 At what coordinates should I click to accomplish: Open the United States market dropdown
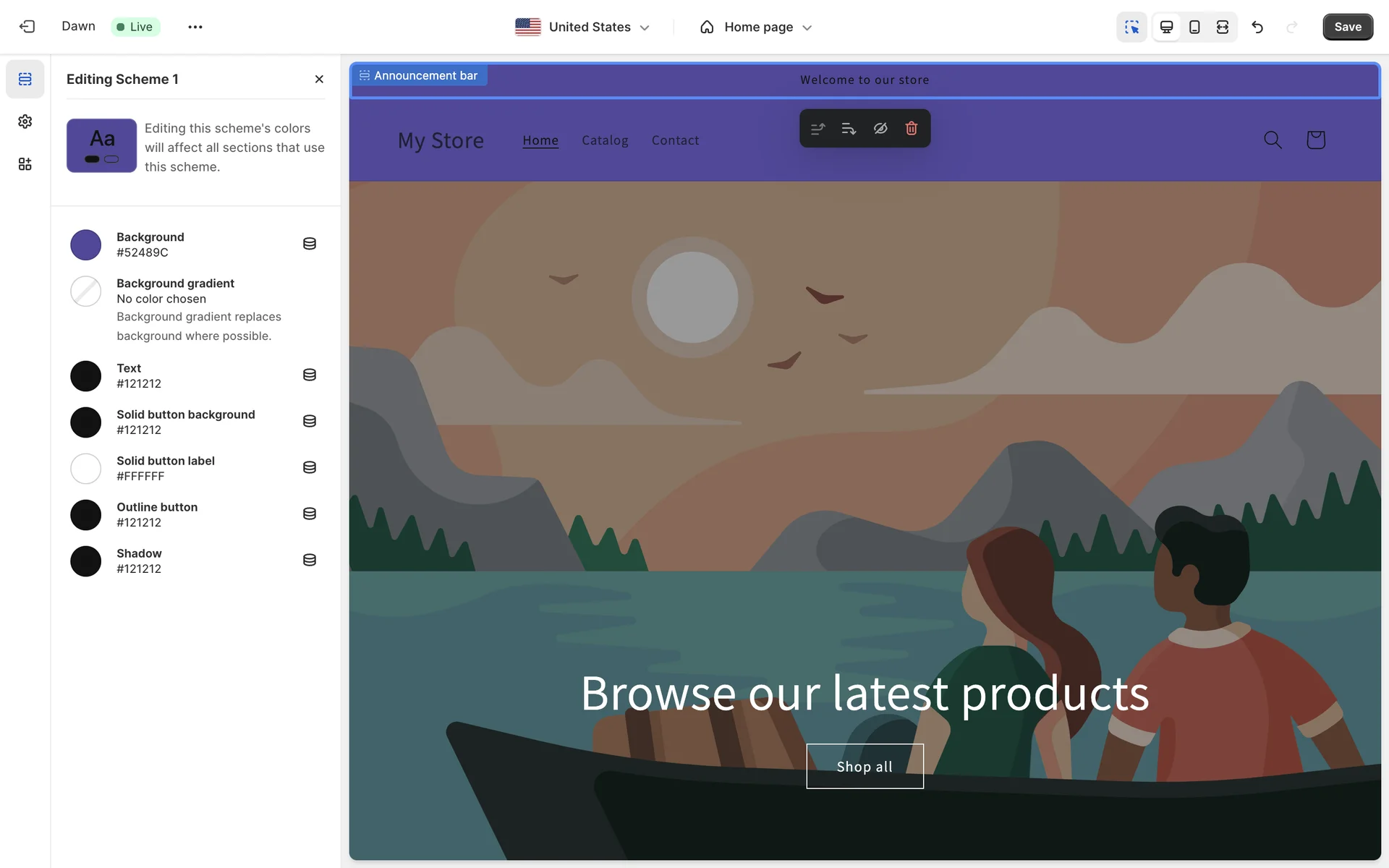click(x=582, y=27)
